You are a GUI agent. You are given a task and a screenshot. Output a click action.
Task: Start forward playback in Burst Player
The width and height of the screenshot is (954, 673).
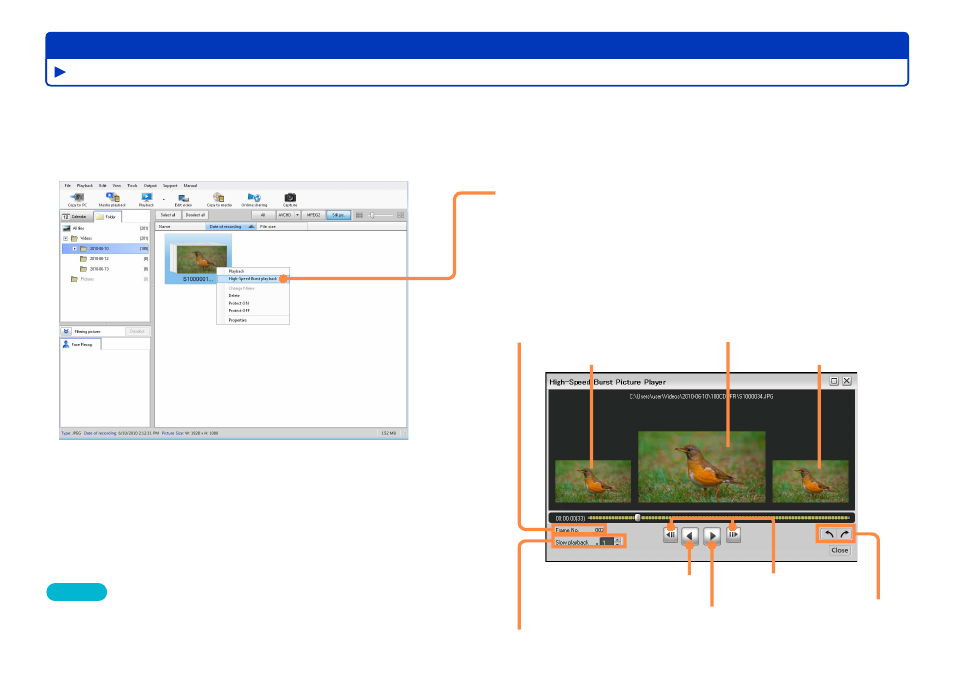tap(712, 535)
